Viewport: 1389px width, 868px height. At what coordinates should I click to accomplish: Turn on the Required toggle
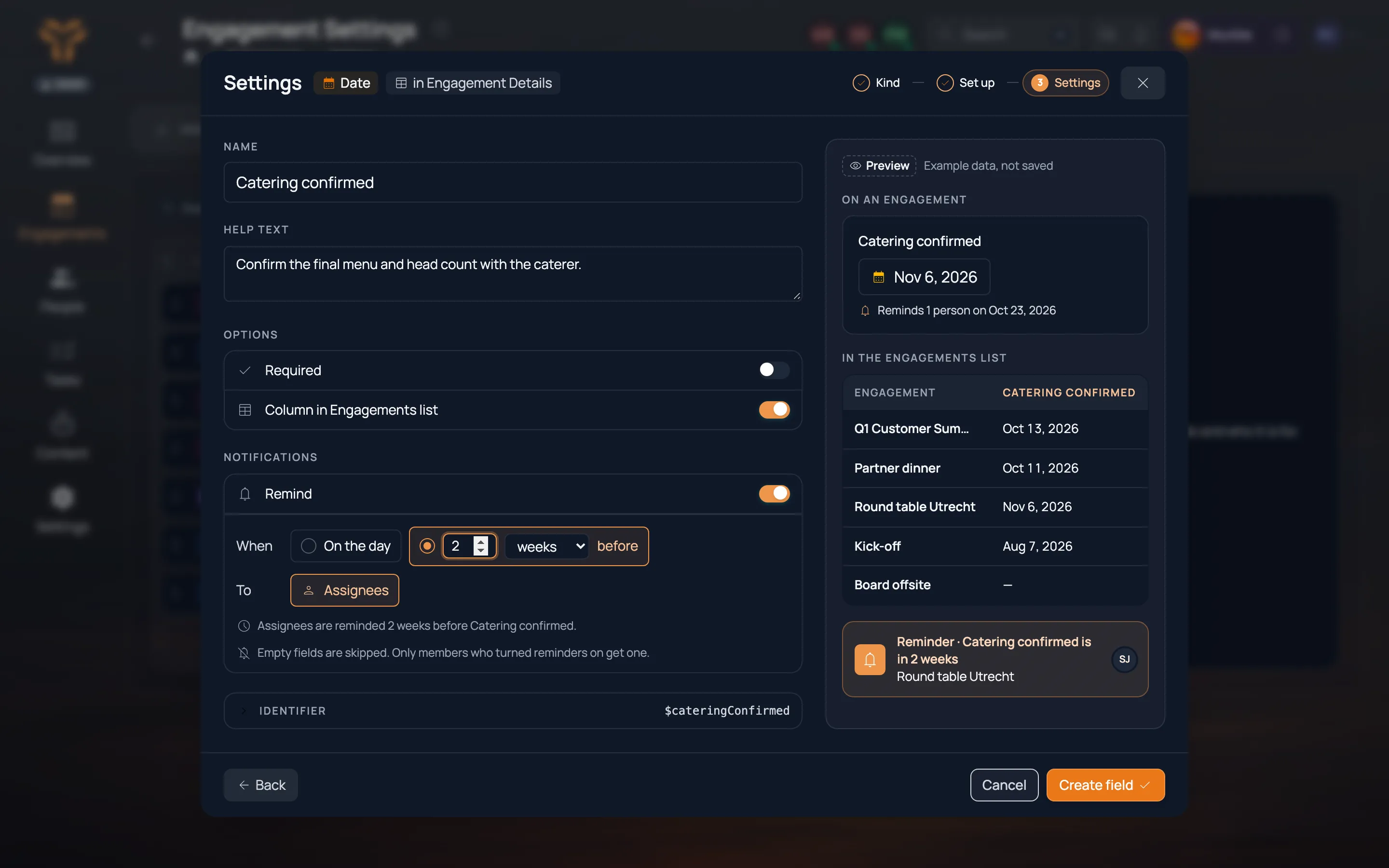(x=774, y=370)
